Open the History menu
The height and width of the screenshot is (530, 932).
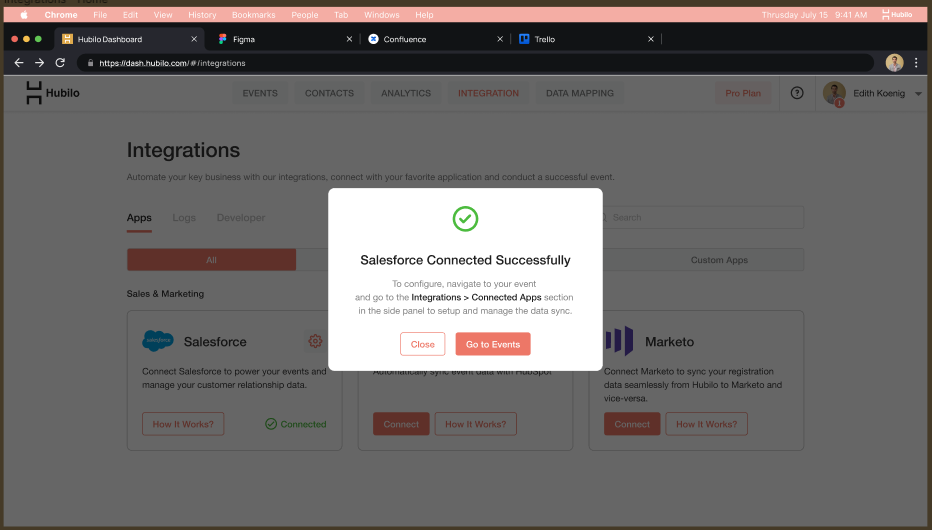(202, 15)
